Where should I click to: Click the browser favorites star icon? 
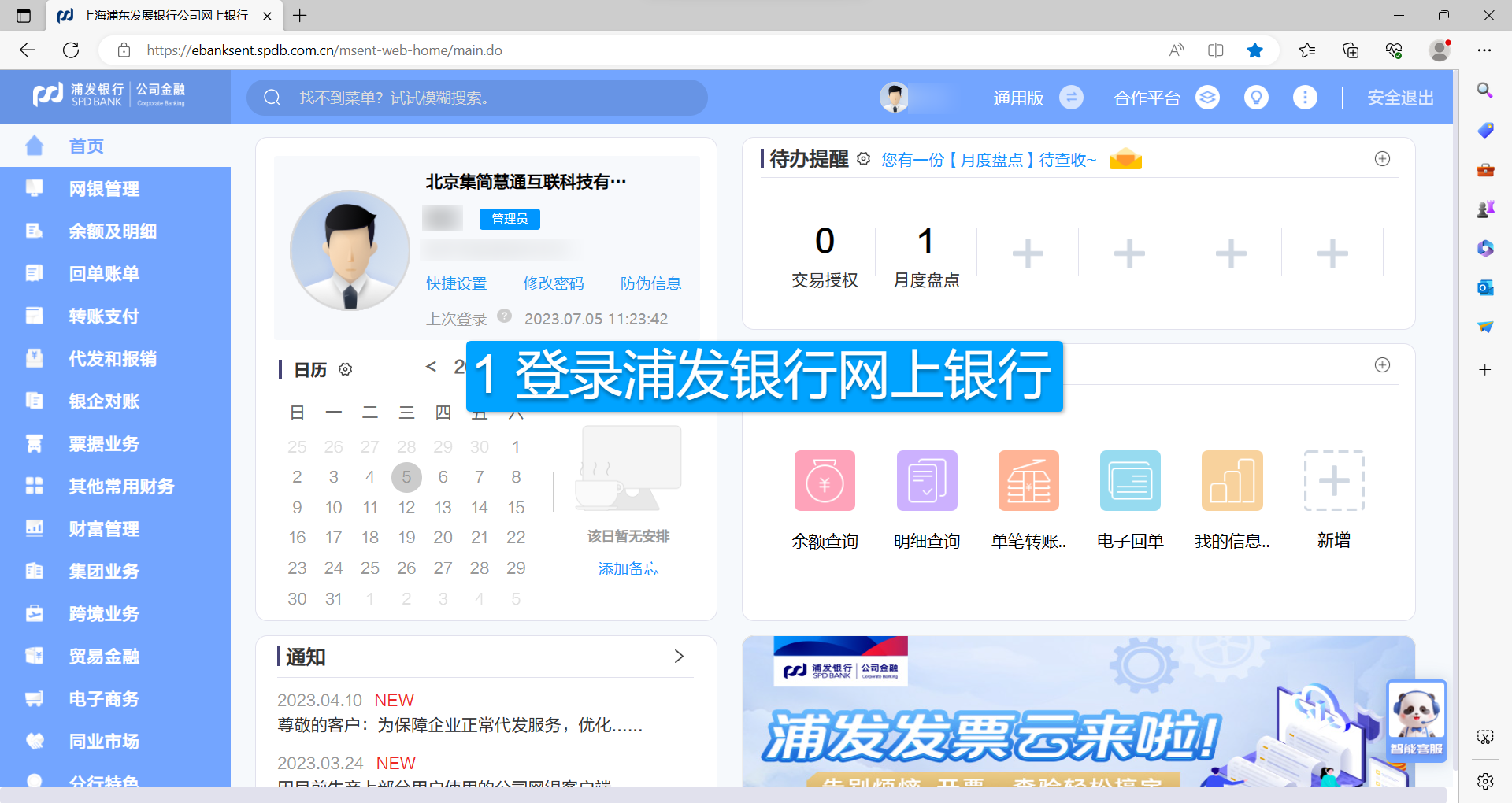(x=1255, y=50)
